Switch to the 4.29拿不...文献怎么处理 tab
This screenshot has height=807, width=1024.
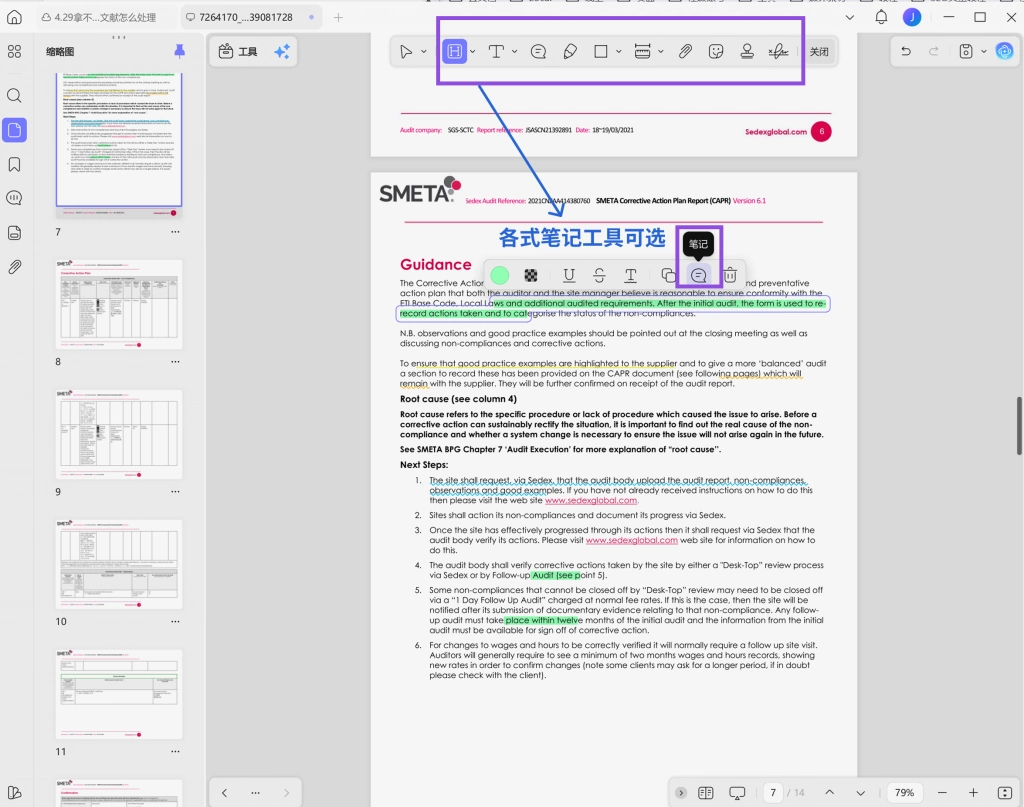[99, 17]
